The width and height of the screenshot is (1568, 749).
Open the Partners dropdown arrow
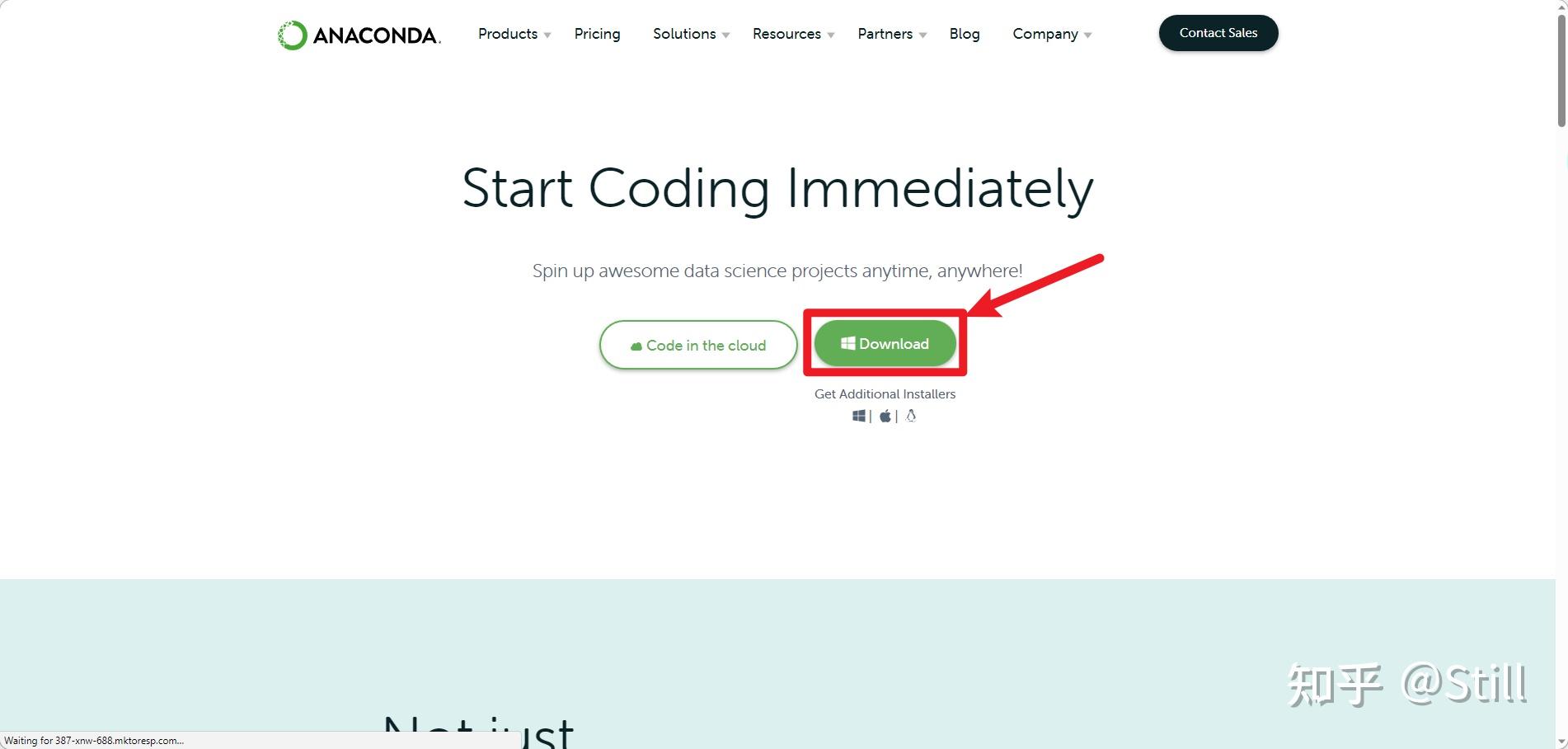tap(923, 35)
